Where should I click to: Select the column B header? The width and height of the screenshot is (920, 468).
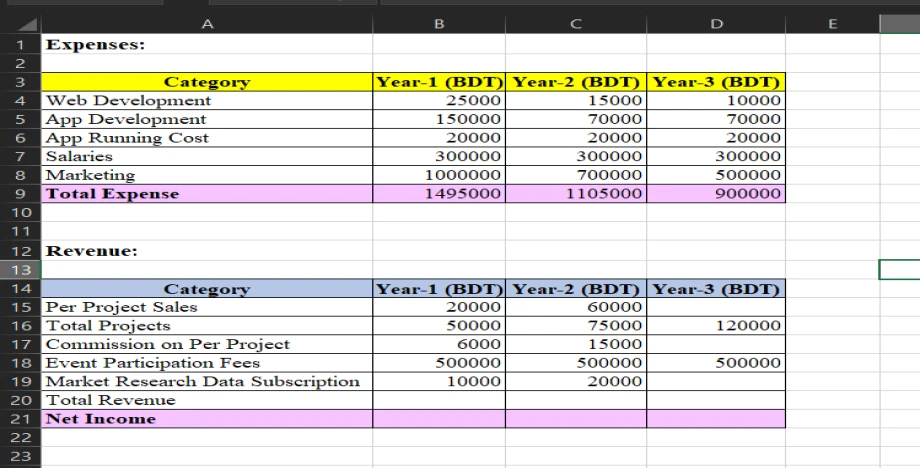coord(439,23)
